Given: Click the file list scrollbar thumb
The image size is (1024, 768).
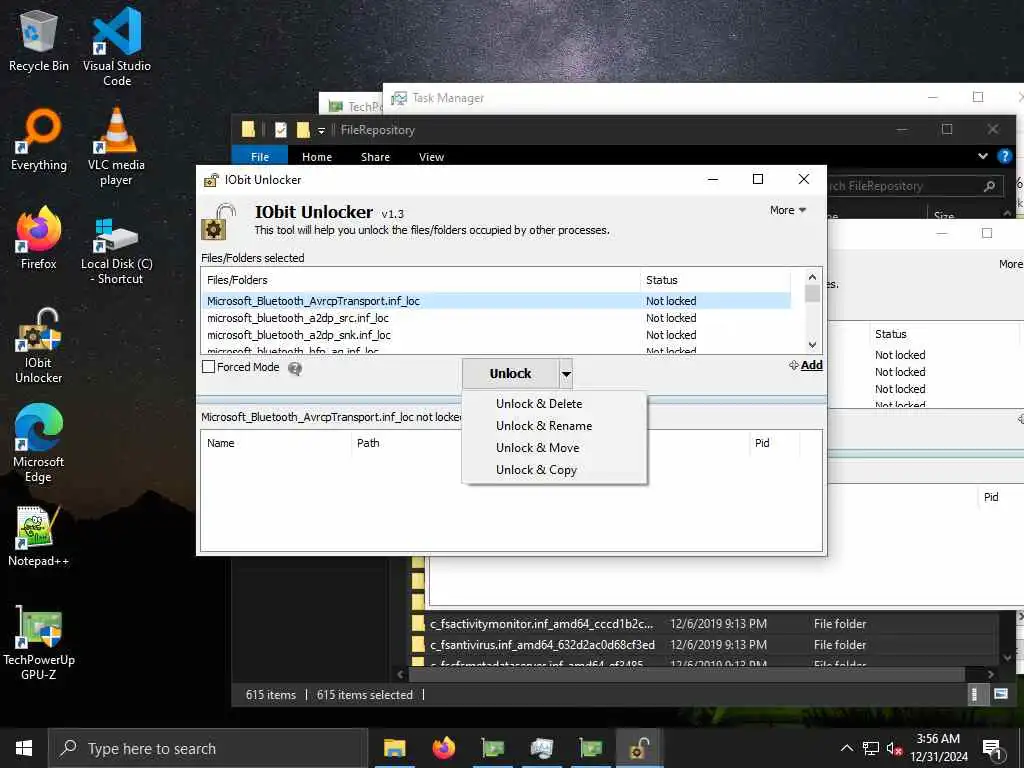Looking at the screenshot, I should tap(812, 293).
